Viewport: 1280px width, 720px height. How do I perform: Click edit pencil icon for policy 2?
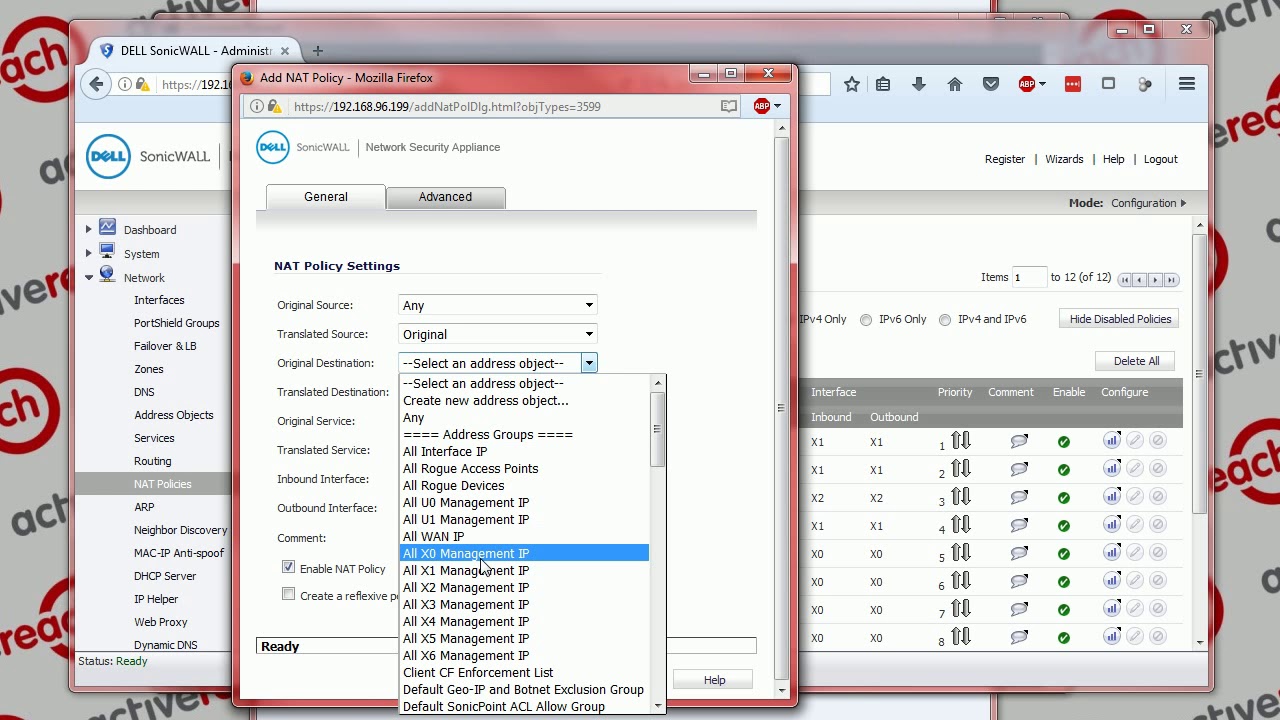pyautogui.click(x=1135, y=468)
